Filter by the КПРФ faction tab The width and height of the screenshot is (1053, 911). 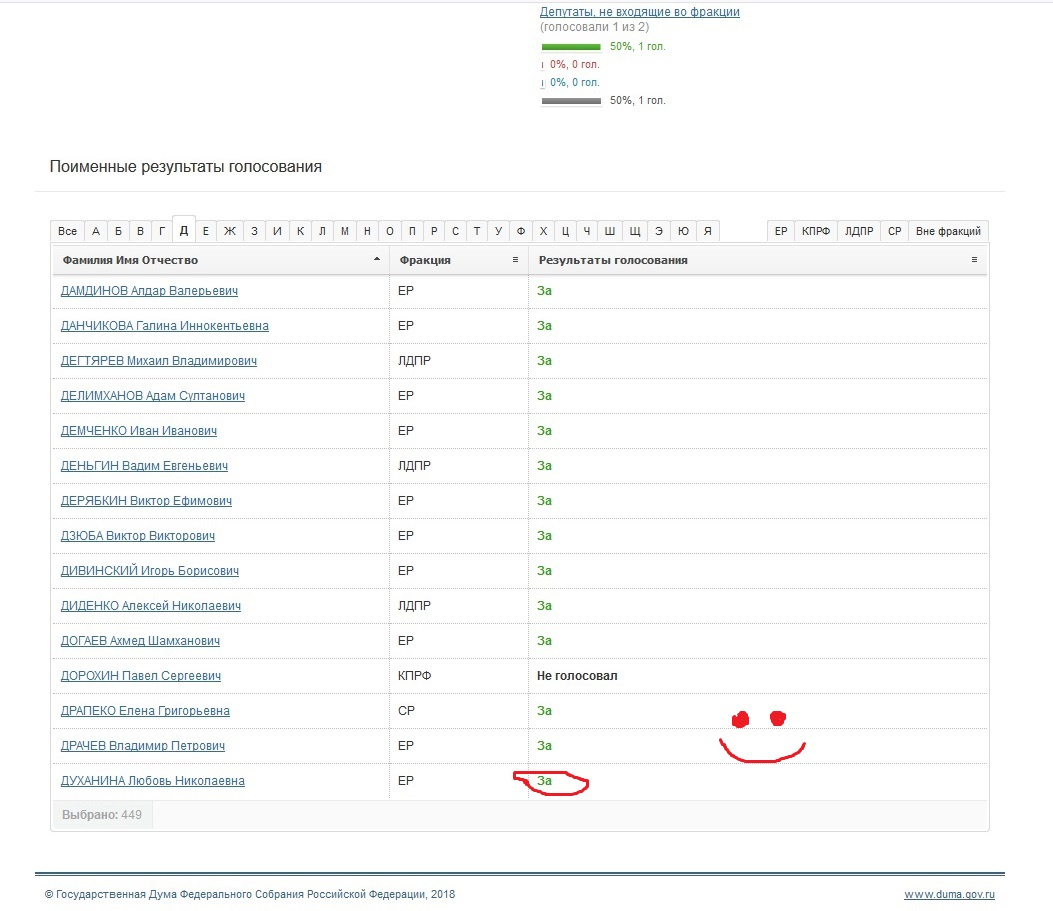pos(815,231)
